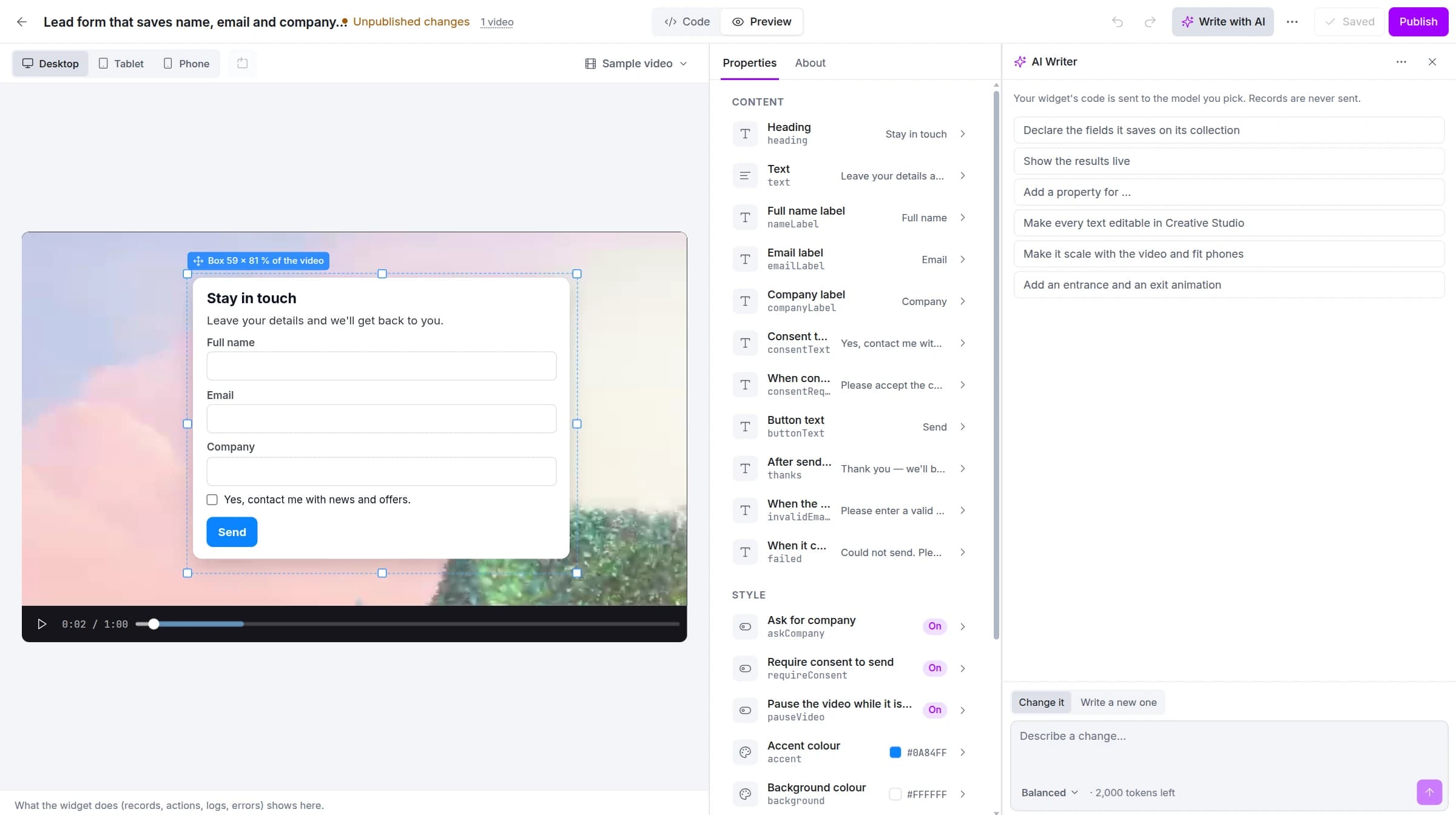Image resolution: width=1456 pixels, height=815 pixels.
Task: Click the Button text property icon
Action: [745, 427]
